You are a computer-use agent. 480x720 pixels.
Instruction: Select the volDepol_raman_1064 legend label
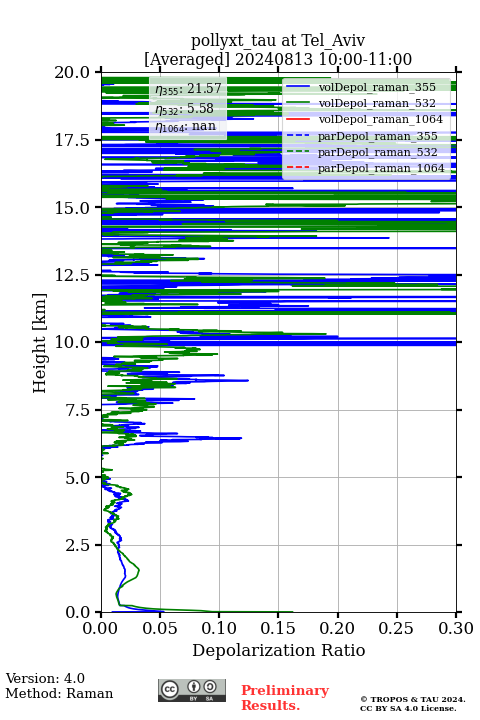(381, 119)
